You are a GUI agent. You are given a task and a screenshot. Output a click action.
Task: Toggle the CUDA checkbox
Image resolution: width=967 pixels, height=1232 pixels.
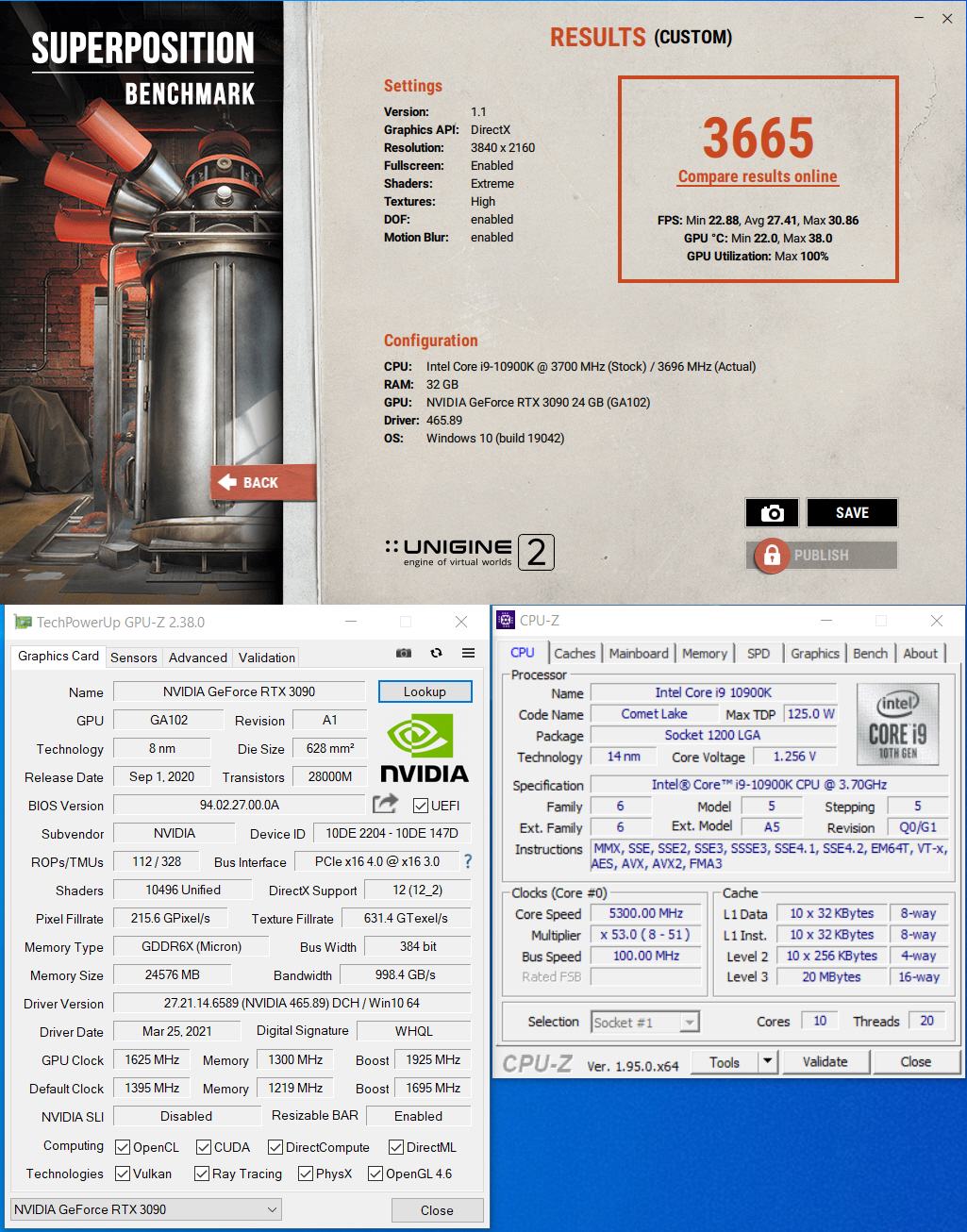(204, 1147)
